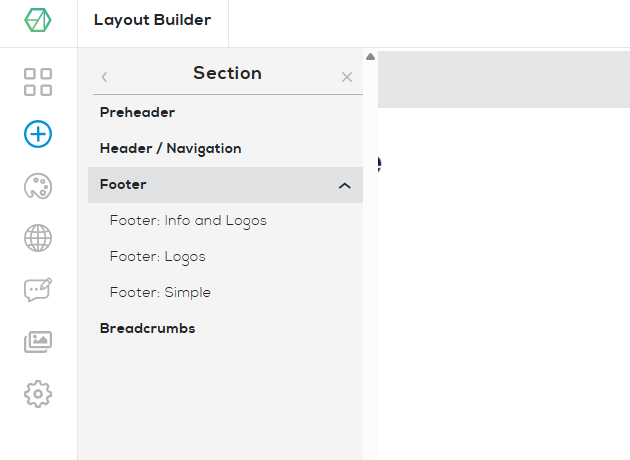Screen dimensions: 630x460
Task: Open the comment edit icon
Action: pos(38,290)
